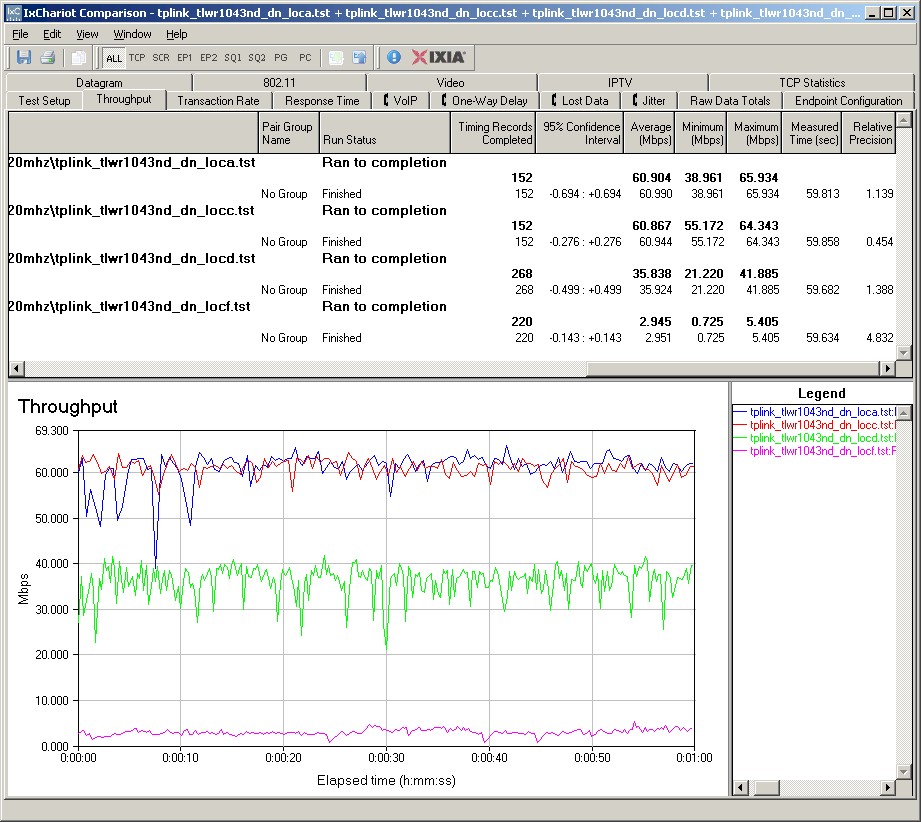Open the Edit menu

(x=52, y=34)
